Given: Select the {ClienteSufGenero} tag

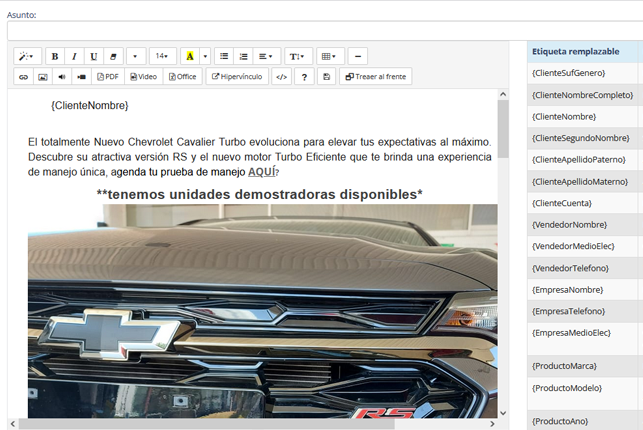Looking at the screenshot, I should tap(568, 73).
